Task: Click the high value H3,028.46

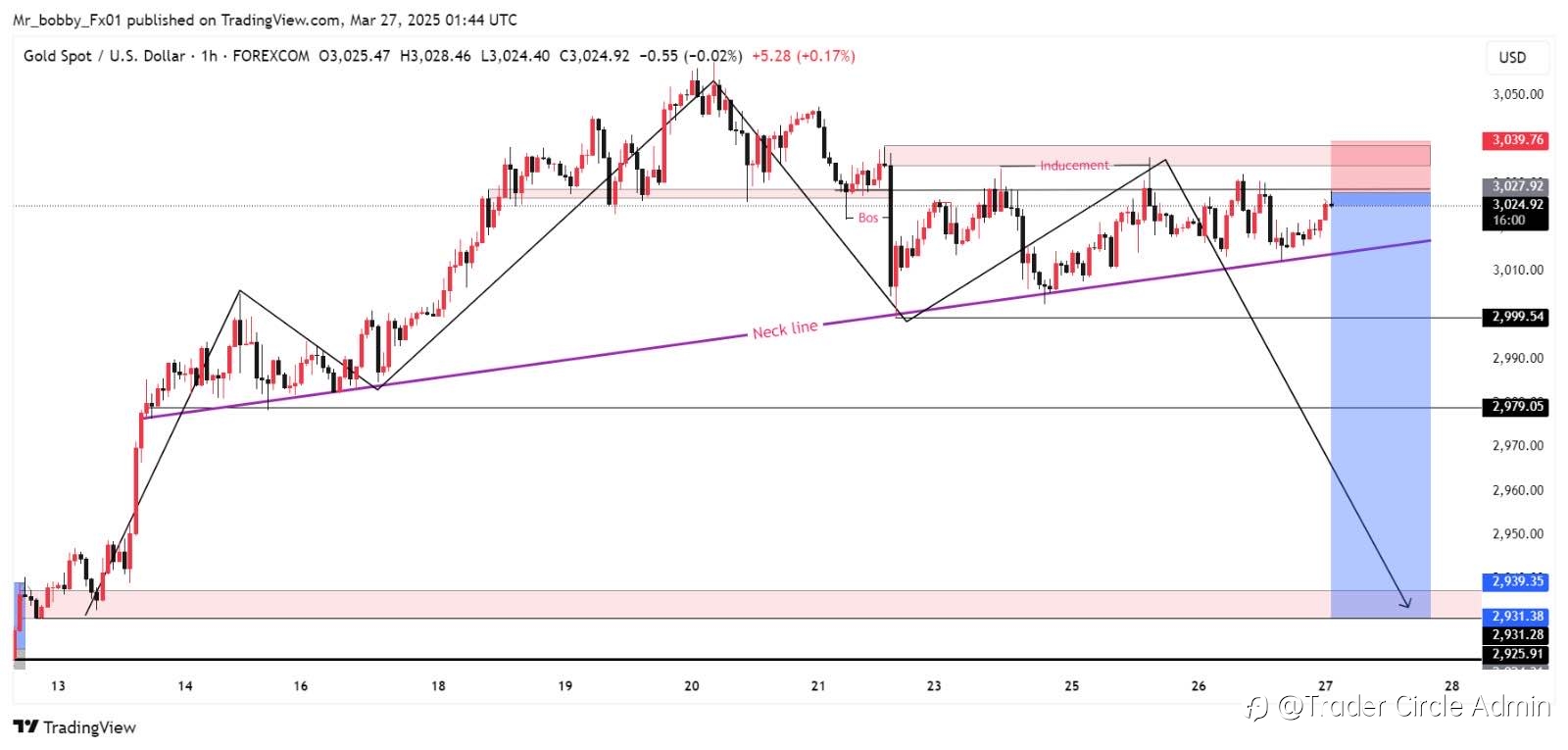Action: coord(435,56)
